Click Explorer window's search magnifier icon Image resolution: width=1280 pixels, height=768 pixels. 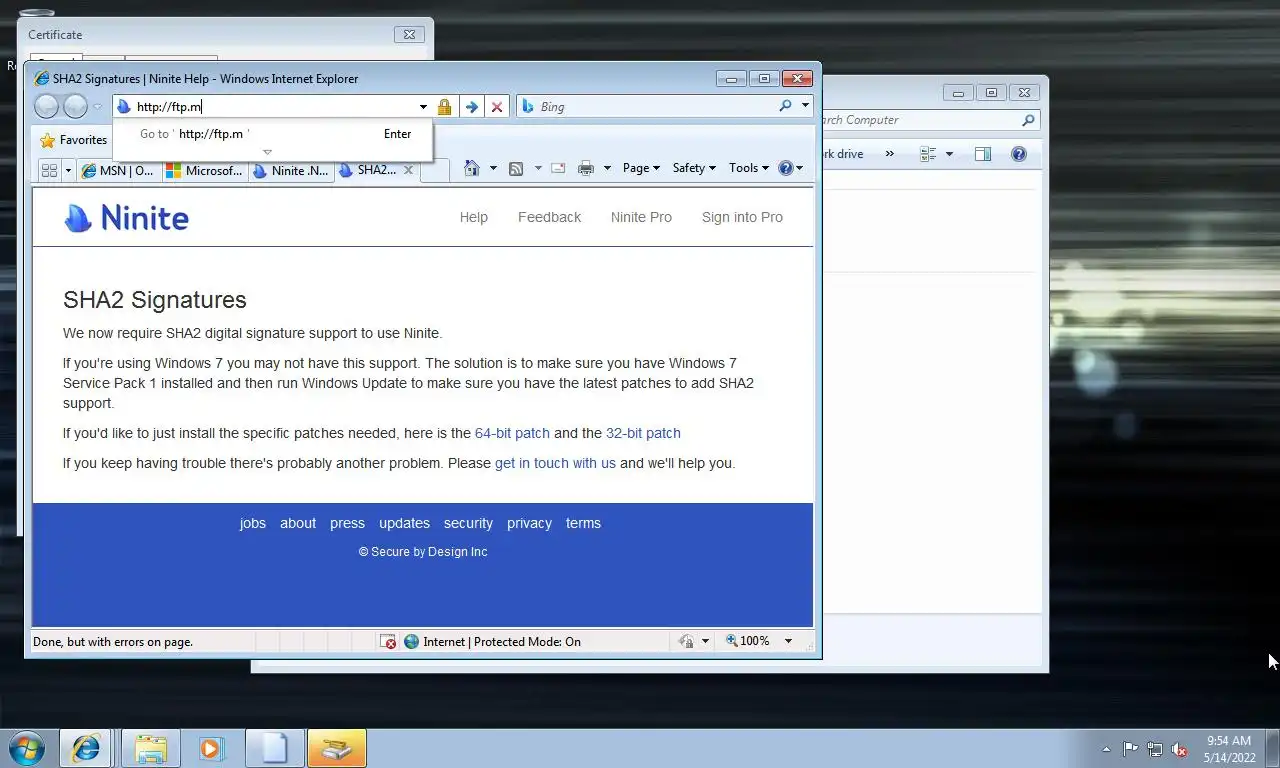click(1028, 120)
